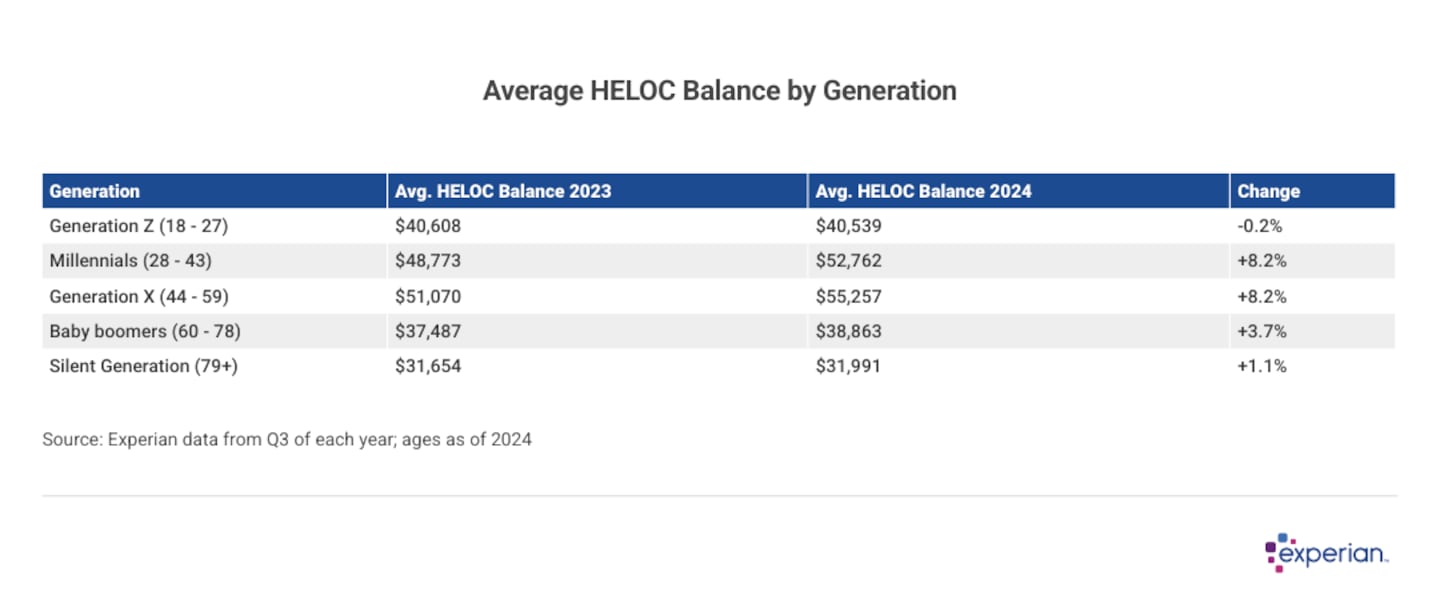
Task: Click the Experian logo
Action: coord(1327,553)
